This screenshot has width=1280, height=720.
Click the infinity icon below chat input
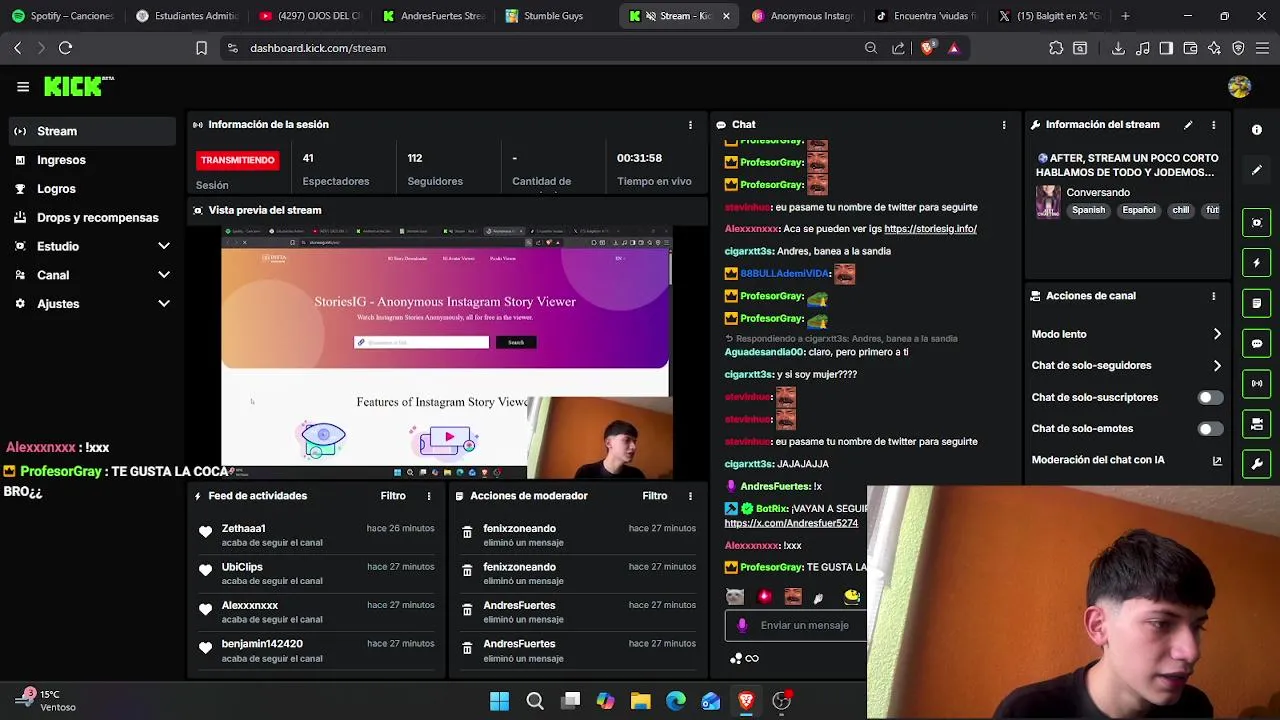tap(752, 658)
